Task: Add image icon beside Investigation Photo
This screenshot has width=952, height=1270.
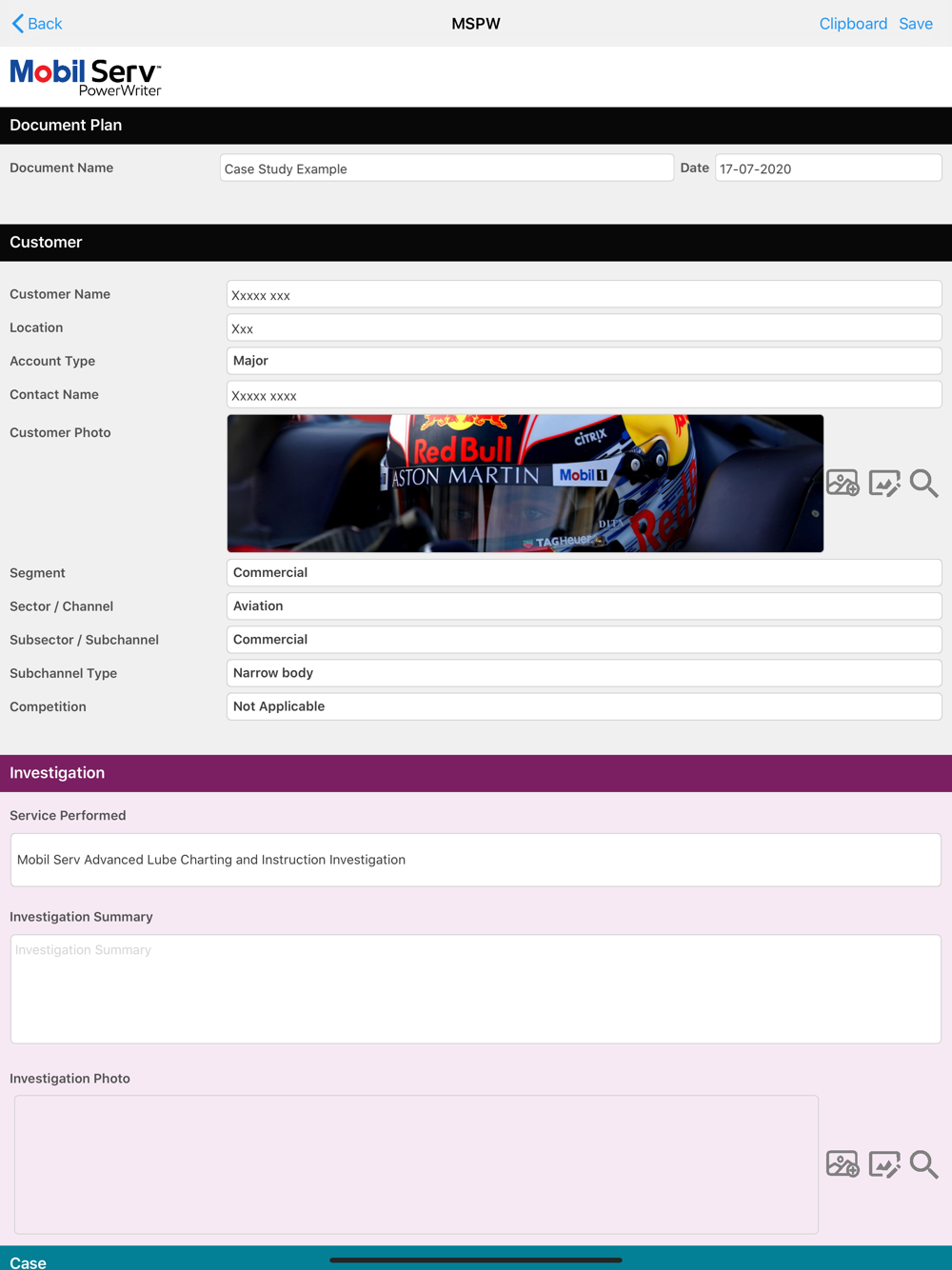Action: point(843,1164)
